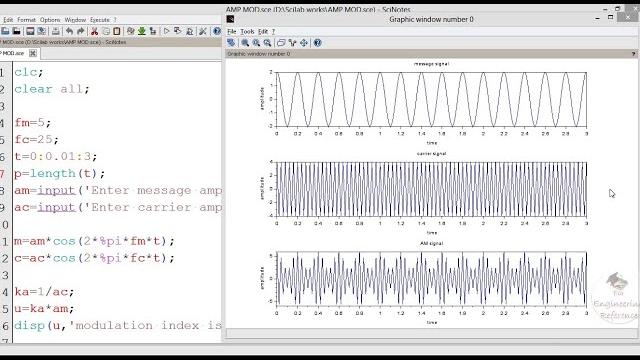Click the 'AM signal' plot title
This screenshot has height=360, width=640.
pyautogui.click(x=431, y=244)
